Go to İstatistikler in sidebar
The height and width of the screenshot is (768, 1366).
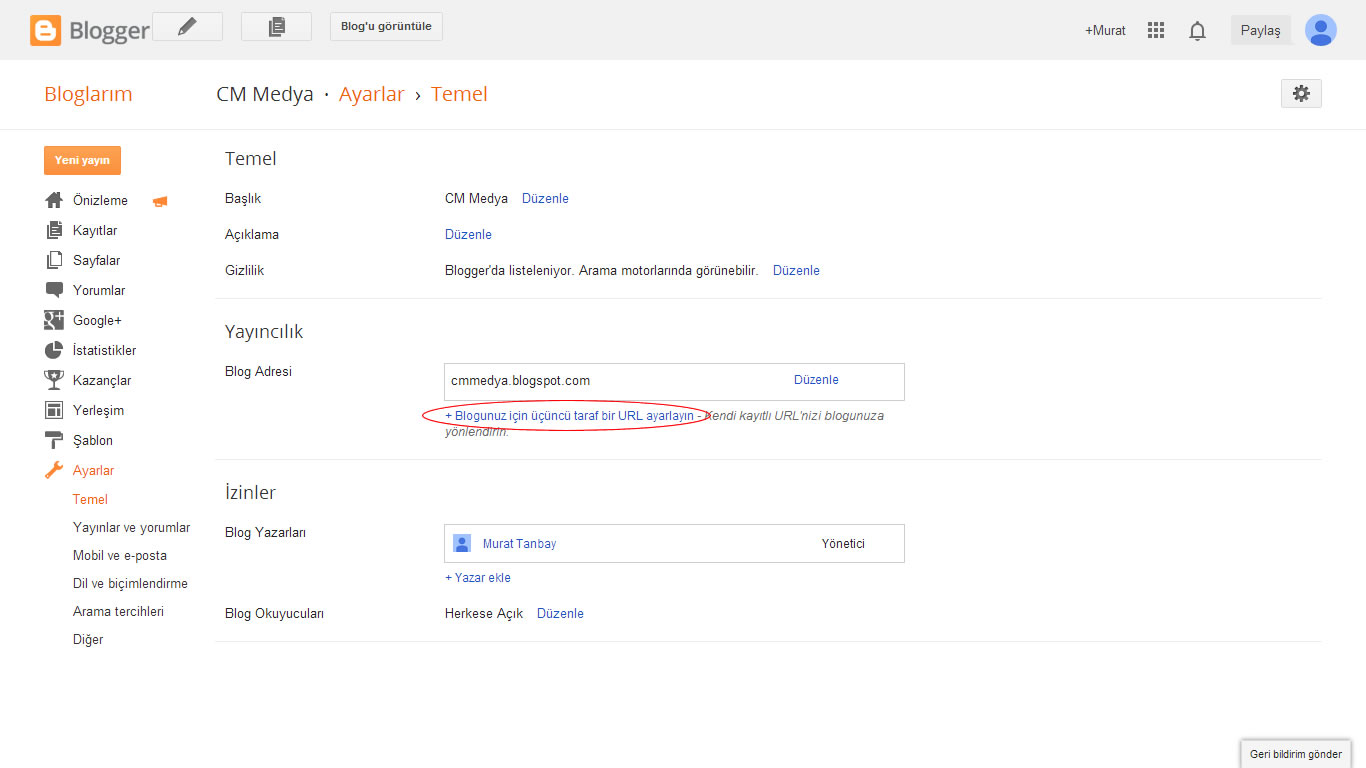click(x=104, y=350)
